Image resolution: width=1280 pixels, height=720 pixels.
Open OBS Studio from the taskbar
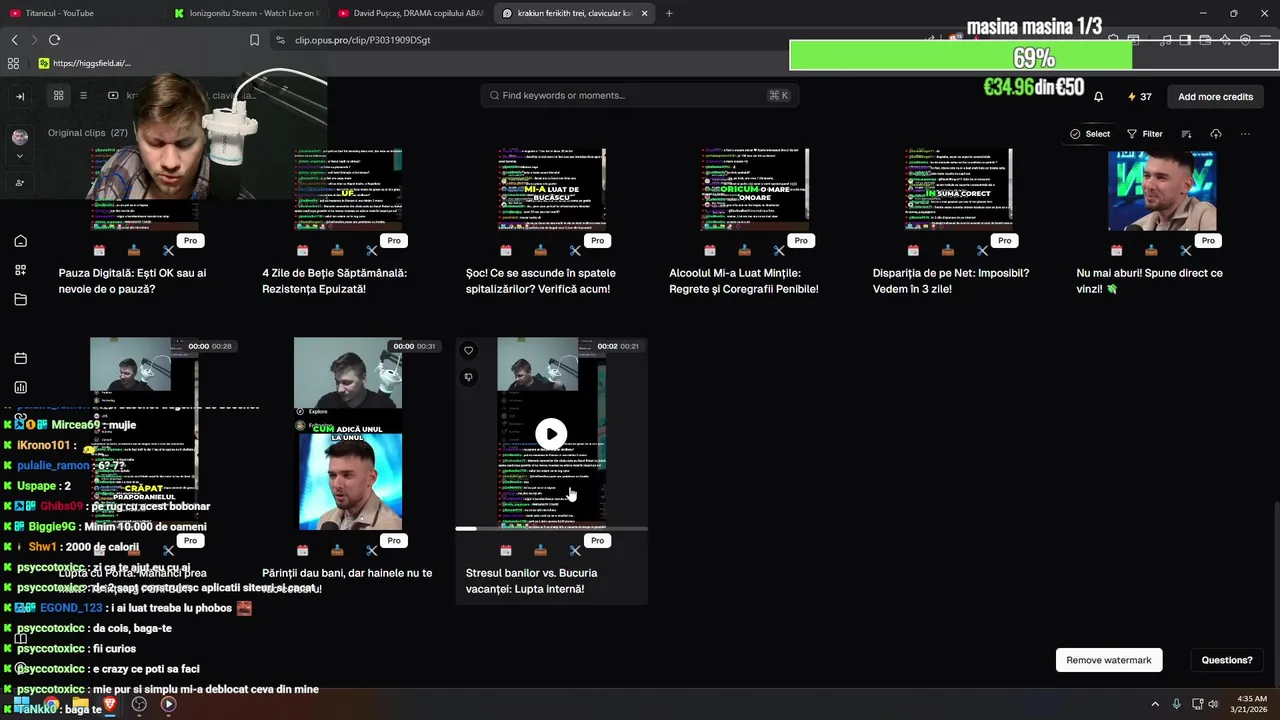coord(139,704)
